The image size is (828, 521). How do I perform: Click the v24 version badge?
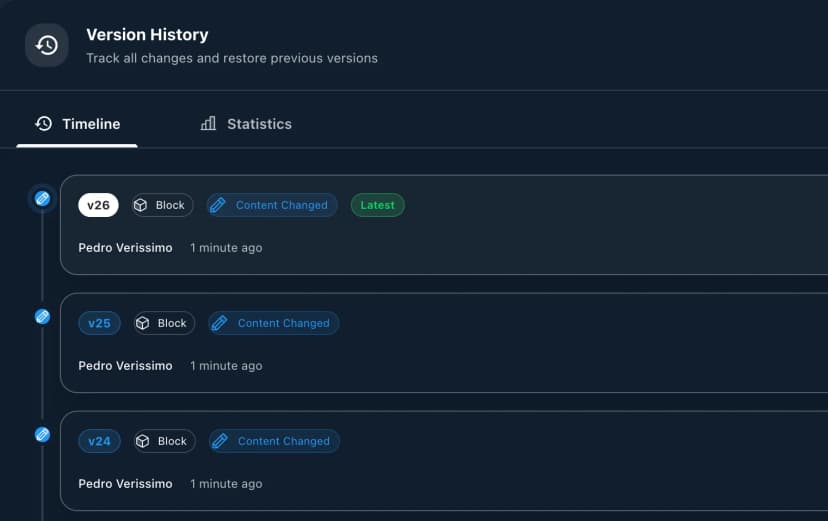(99, 441)
